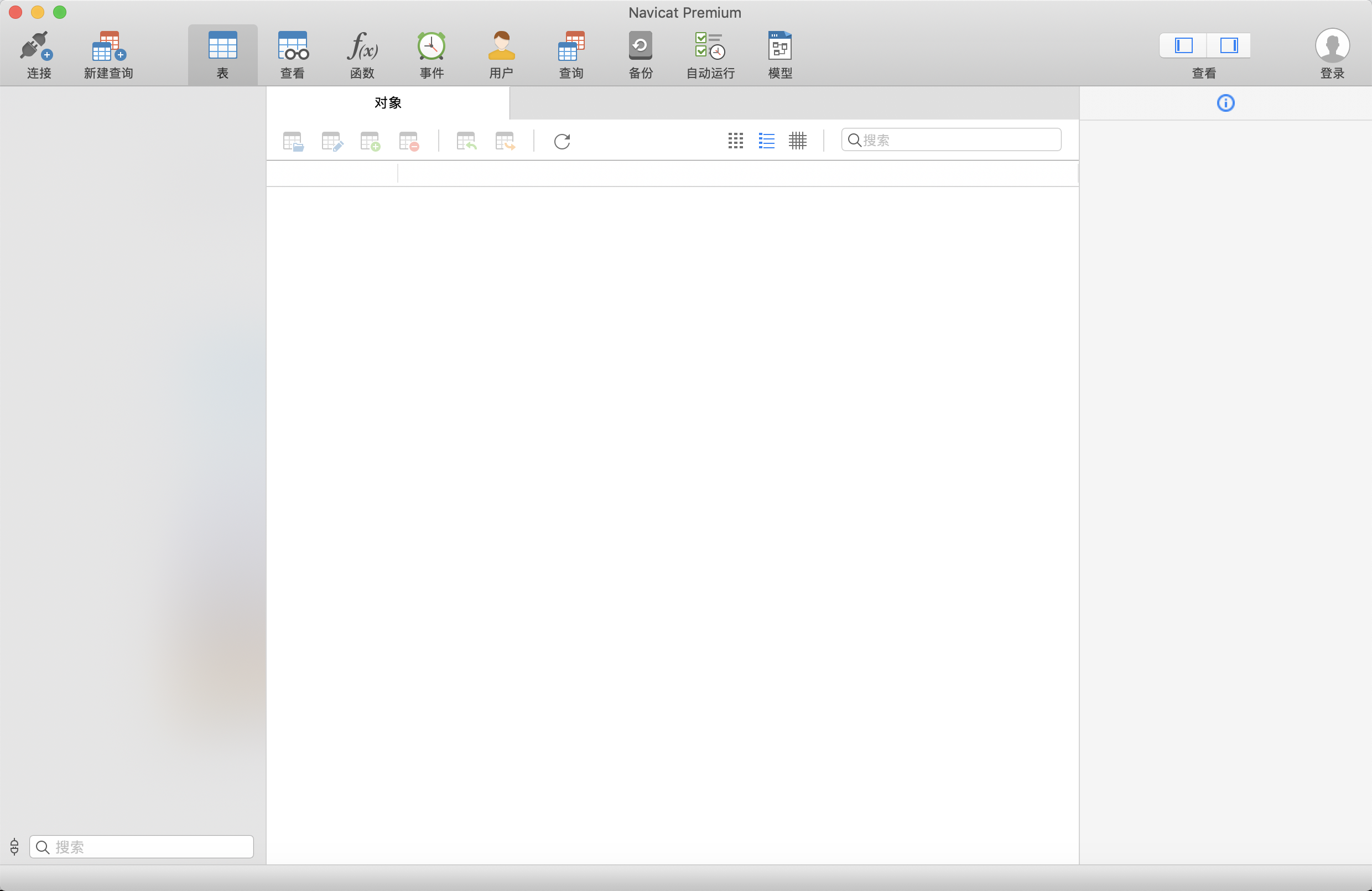Select the Table (表) toolbar icon
The height and width of the screenshot is (891, 1372).
(222, 46)
